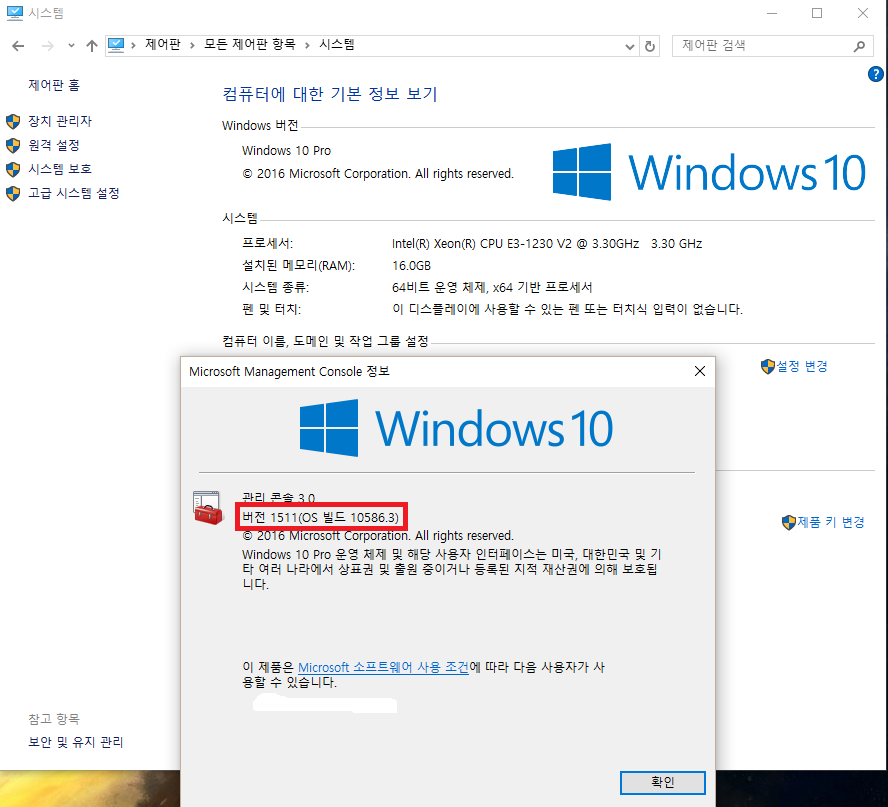Click inside the 제어판 검색 field

pos(760,46)
